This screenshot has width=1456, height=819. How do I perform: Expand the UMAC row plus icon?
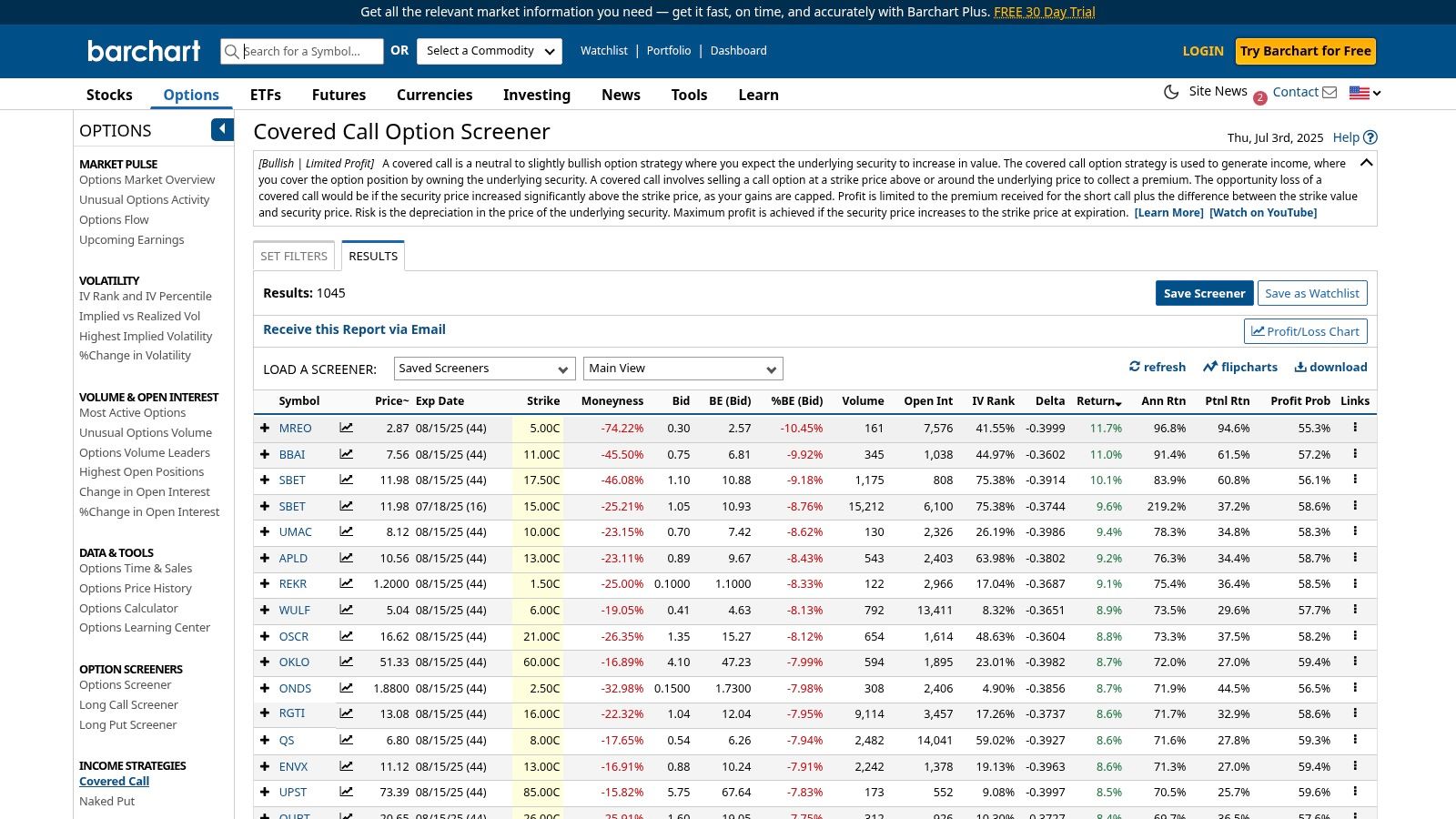(265, 531)
